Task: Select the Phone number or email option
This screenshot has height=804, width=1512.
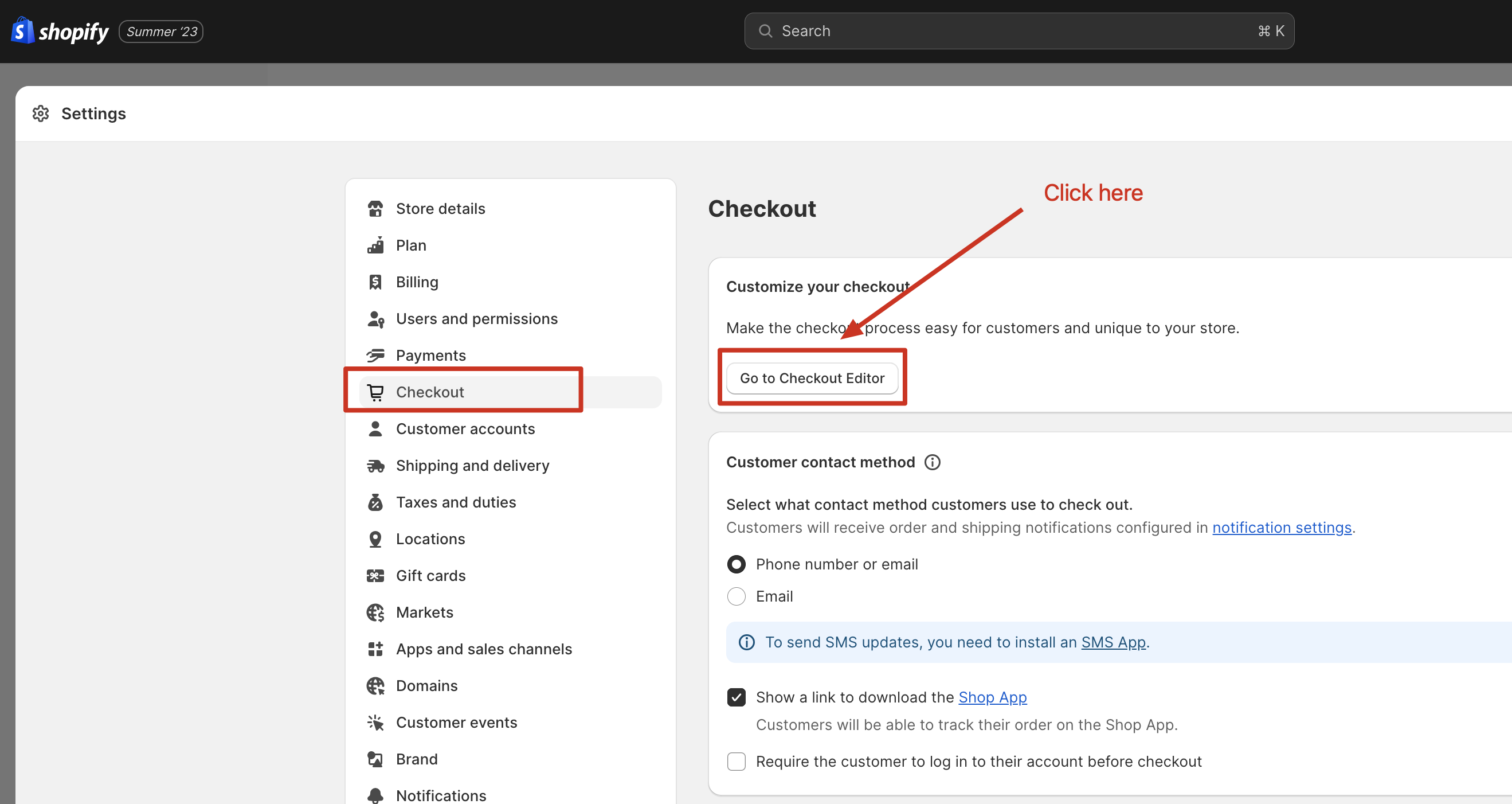Action: click(x=736, y=564)
